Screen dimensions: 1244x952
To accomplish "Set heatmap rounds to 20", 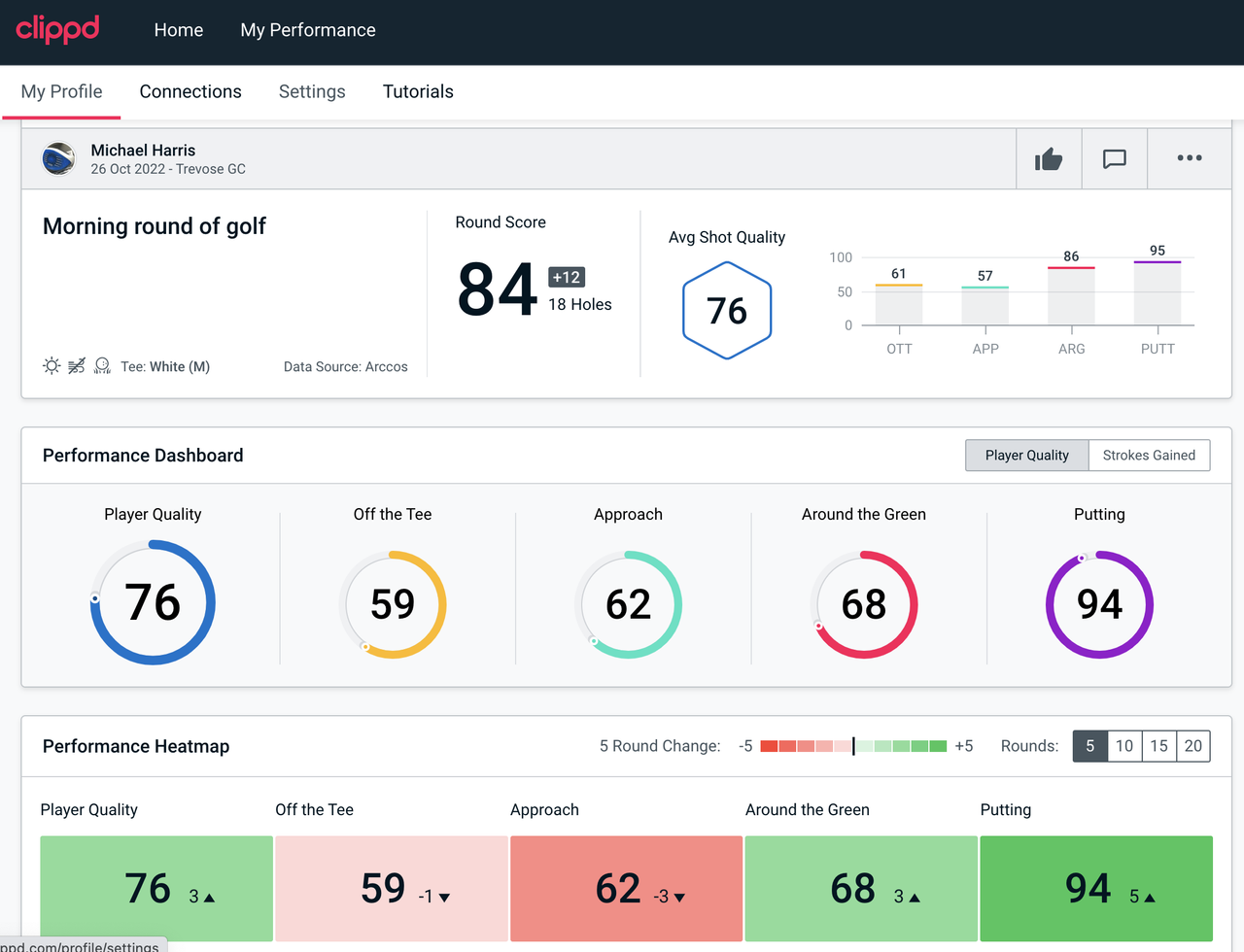I will (1193, 746).
